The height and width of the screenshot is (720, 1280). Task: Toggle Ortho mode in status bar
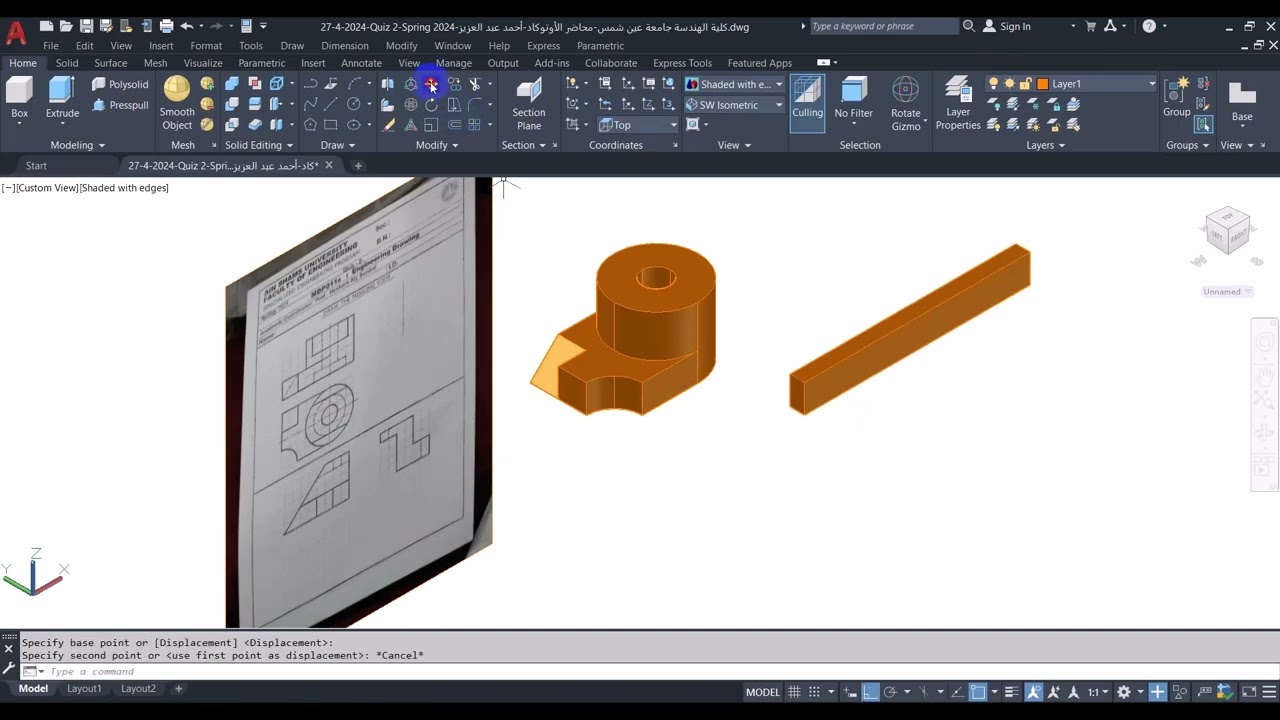871,692
